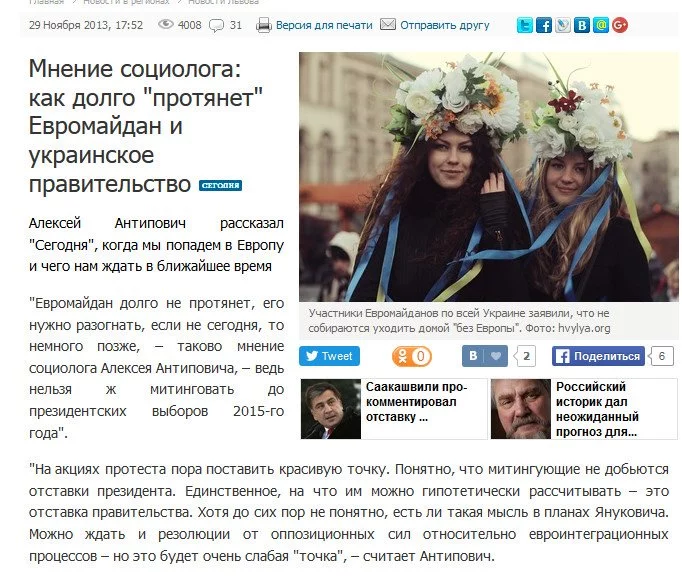Click the Twitter share icon in top bar
The height and width of the screenshot is (577, 682).
click(x=525, y=25)
